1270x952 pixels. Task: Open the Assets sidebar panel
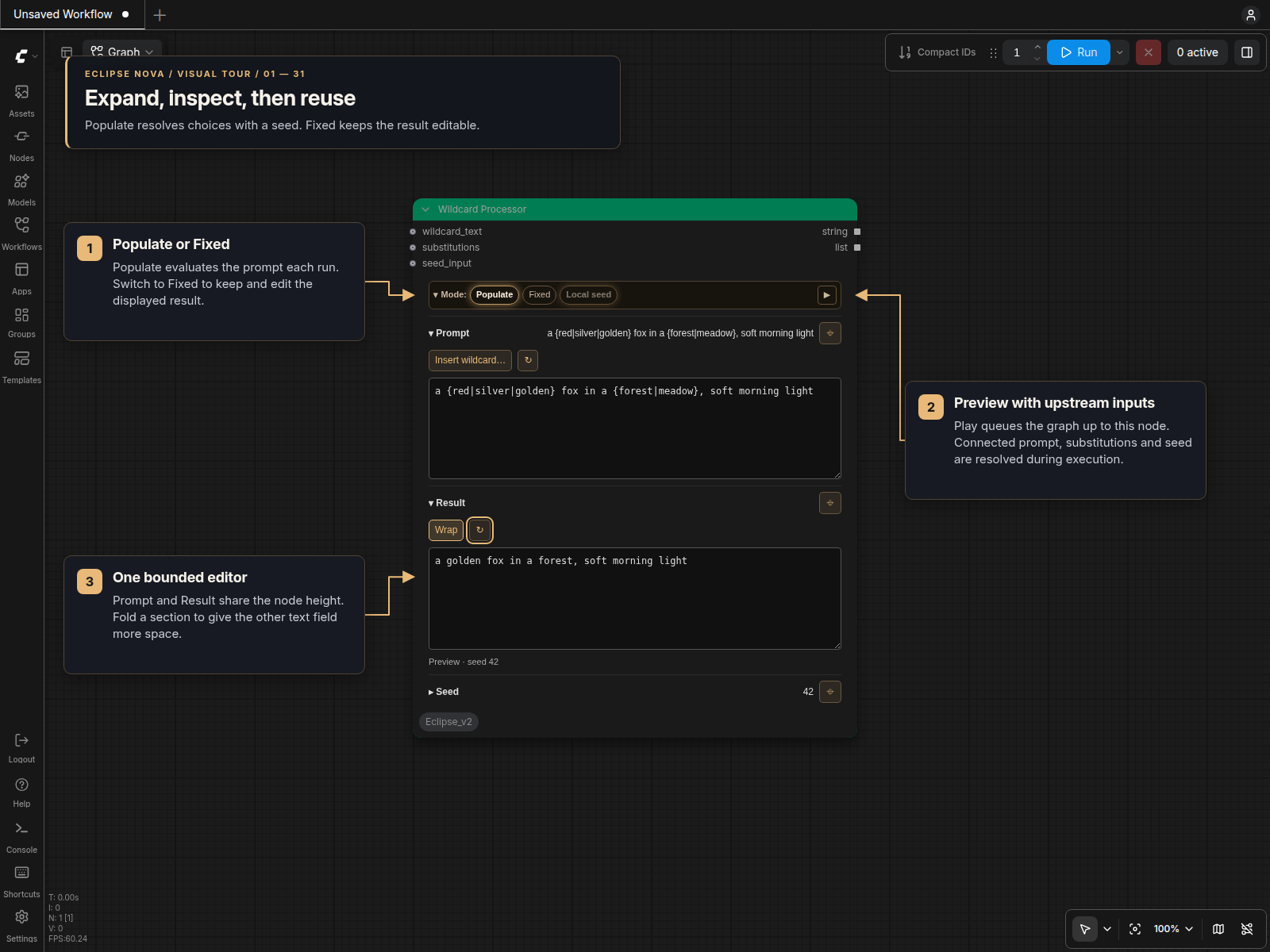21,101
